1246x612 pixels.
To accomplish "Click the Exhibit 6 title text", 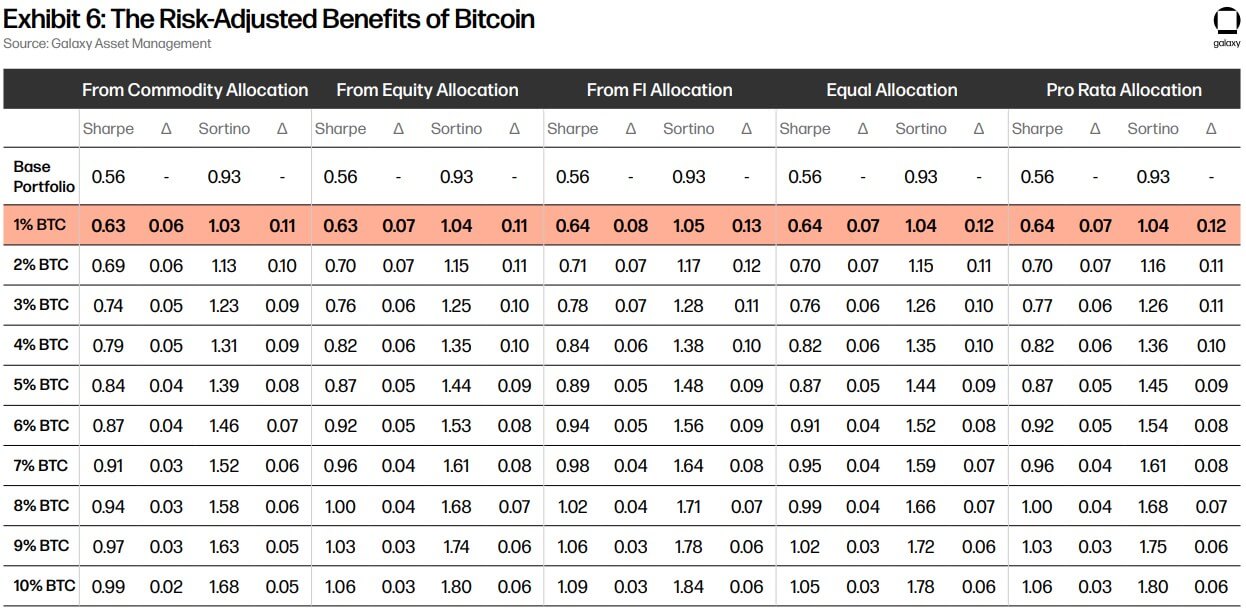I will click(269, 19).
